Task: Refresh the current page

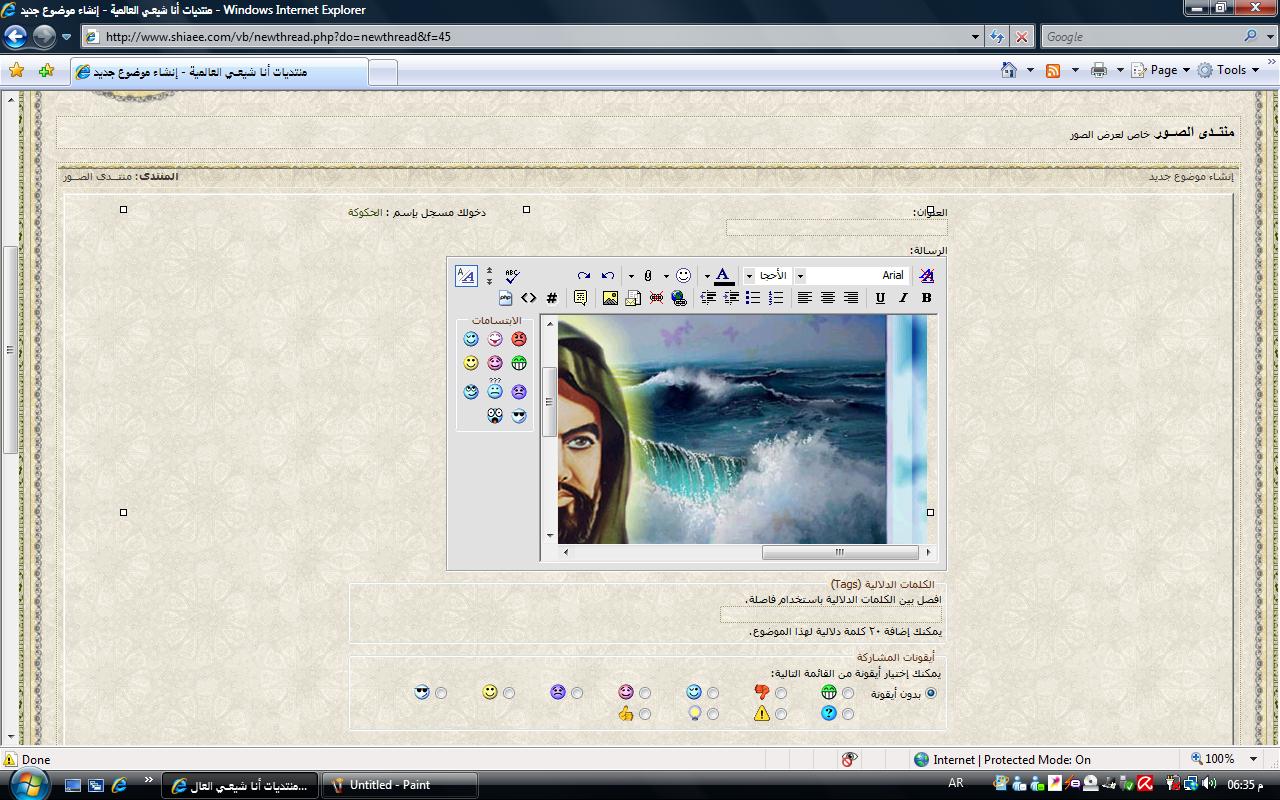Action: click(x=997, y=37)
